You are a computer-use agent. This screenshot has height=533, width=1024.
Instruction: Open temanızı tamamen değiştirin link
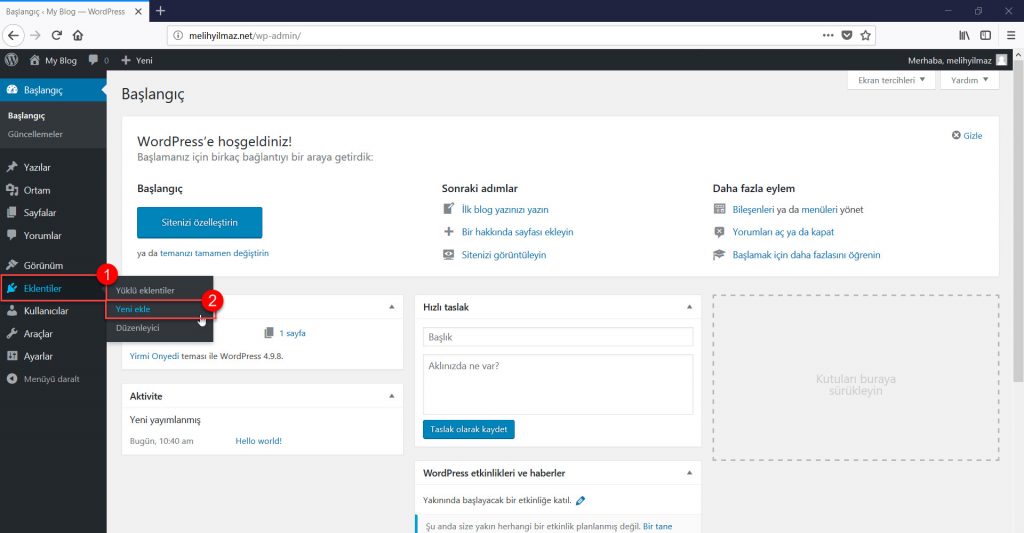point(214,253)
